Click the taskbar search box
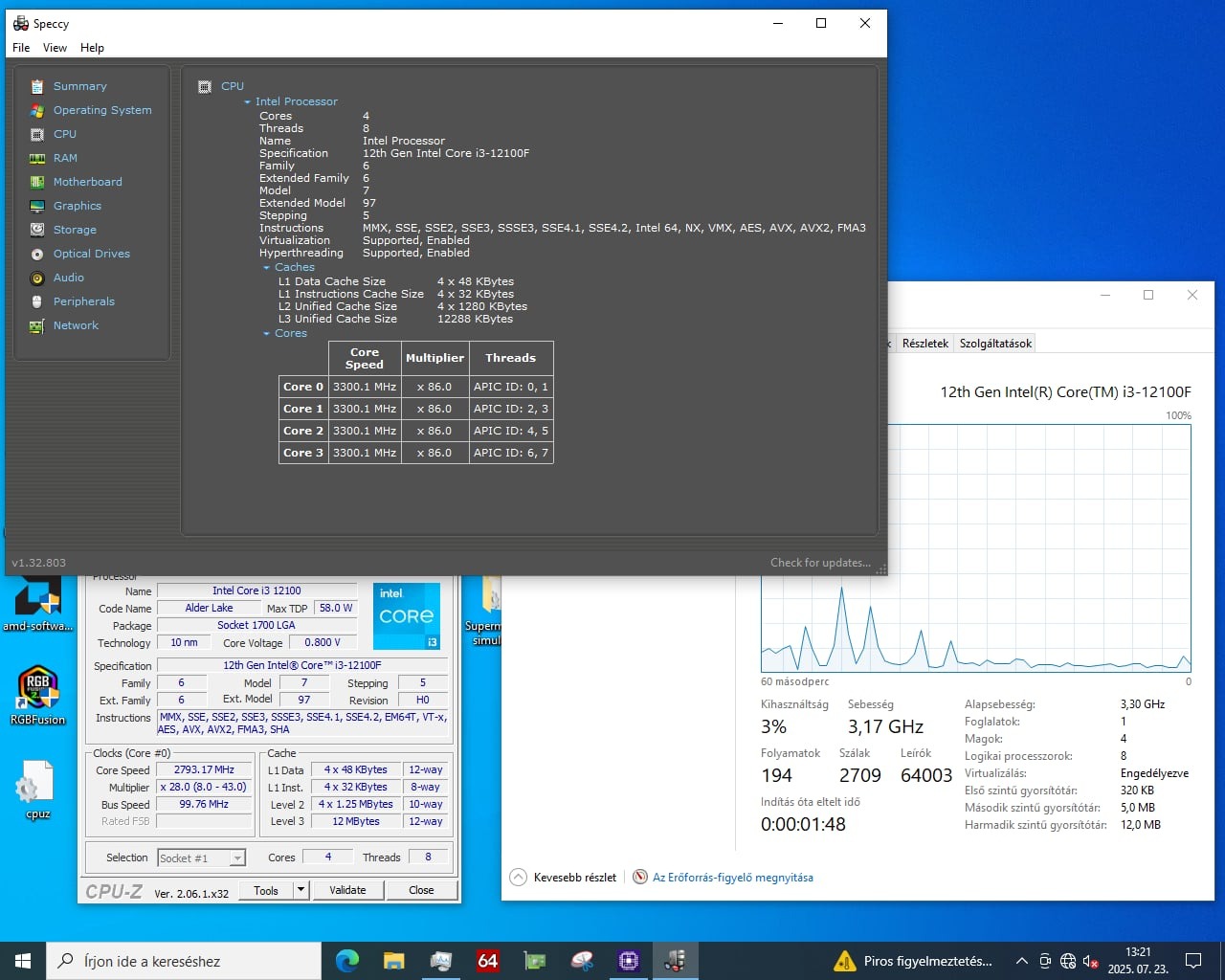 184,961
